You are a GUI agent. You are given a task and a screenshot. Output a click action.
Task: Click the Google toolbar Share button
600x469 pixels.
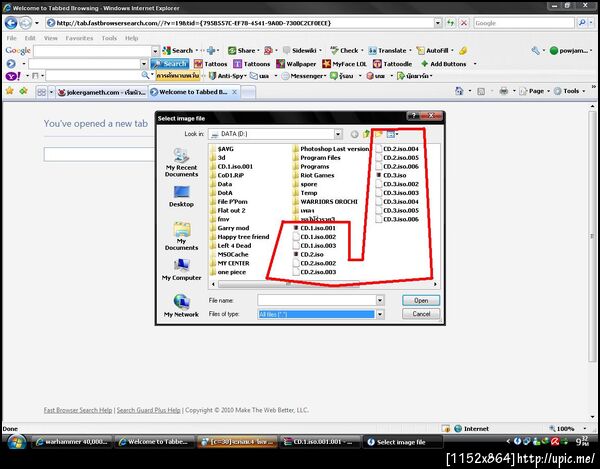243,50
